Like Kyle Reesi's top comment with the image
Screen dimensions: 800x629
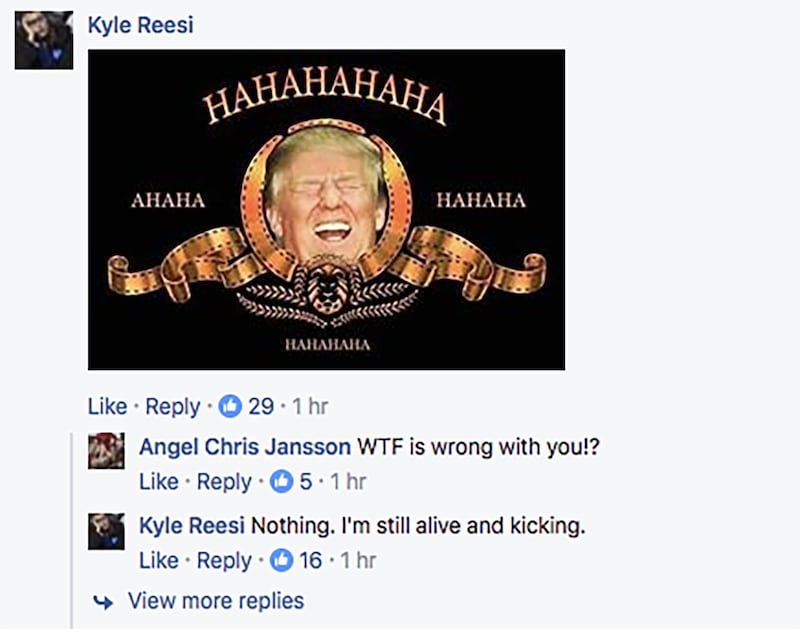(x=107, y=407)
